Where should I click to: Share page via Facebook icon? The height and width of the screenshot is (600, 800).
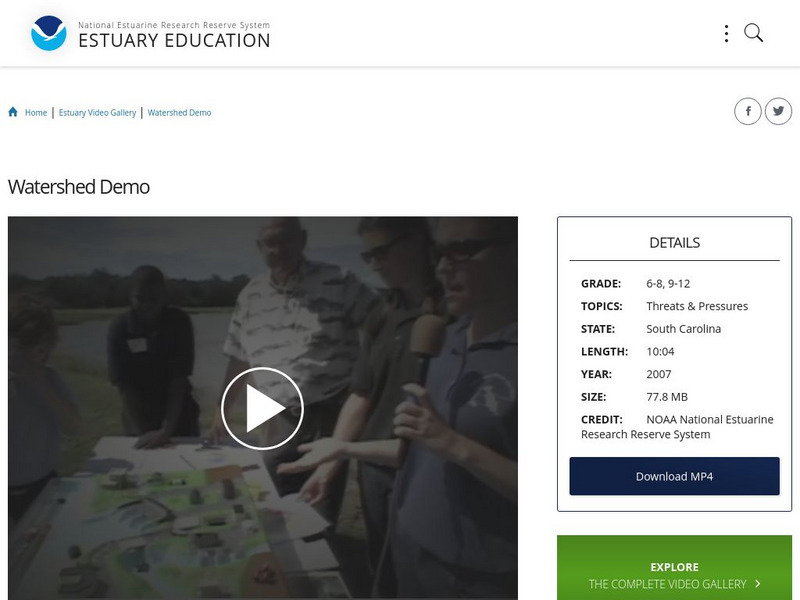(747, 111)
